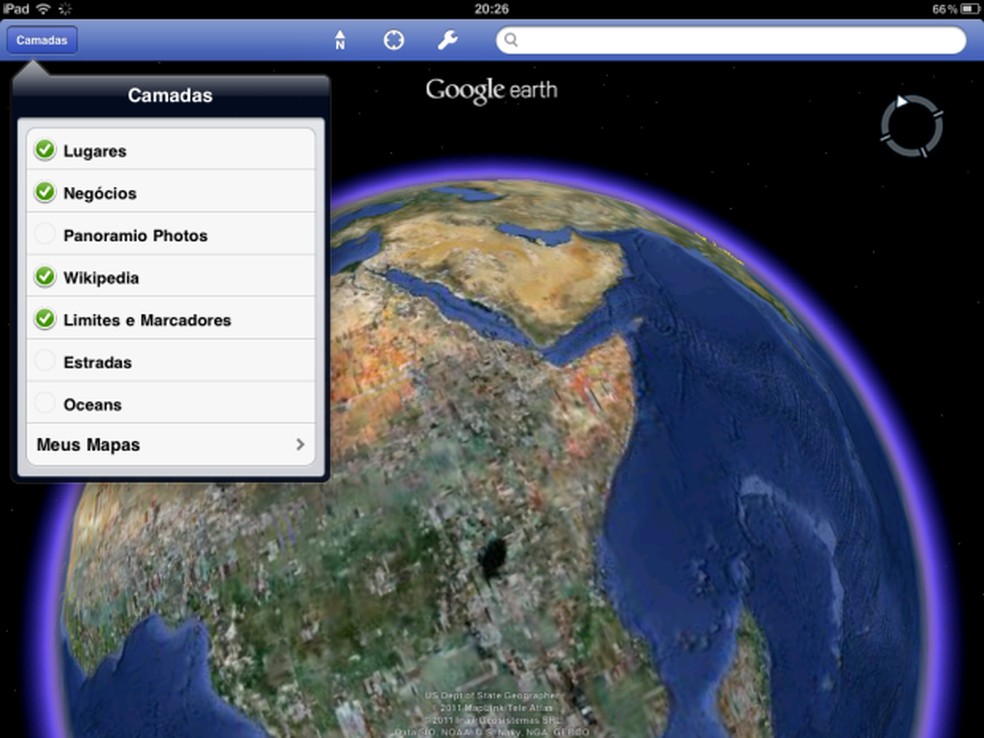
Task: Focus the search input field
Action: tap(731, 40)
